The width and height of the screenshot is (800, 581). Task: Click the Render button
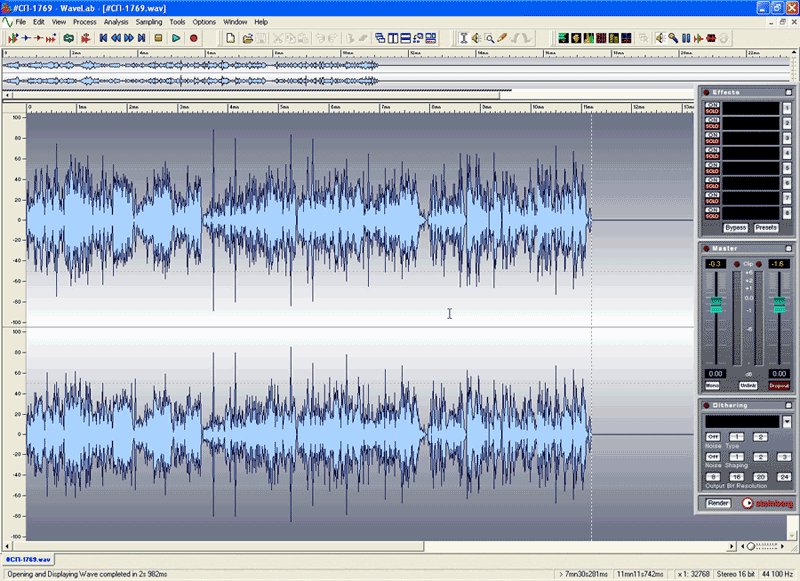[718, 503]
